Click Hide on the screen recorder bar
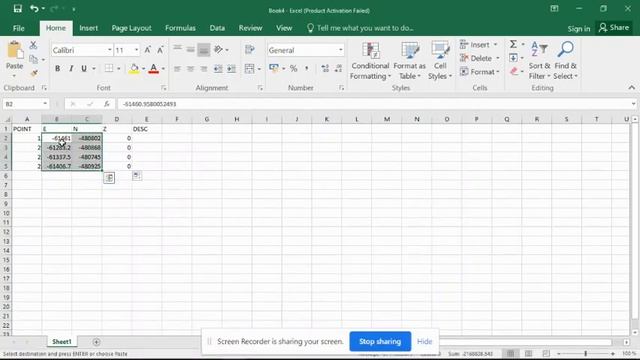 (x=424, y=341)
